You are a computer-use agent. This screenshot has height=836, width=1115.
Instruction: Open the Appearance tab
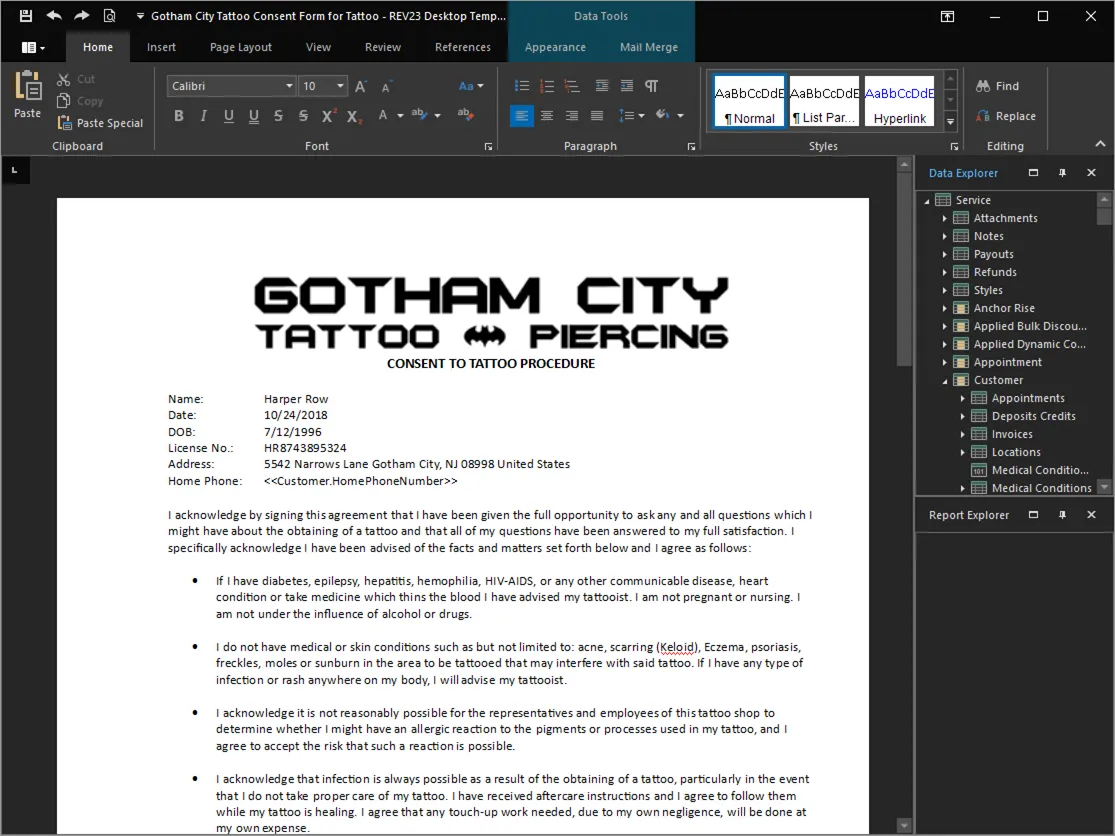(555, 47)
